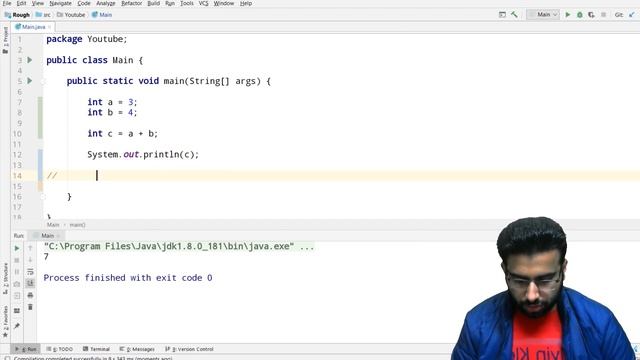
Task: Collapse the main method fold marker
Action: tap(43, 81)
